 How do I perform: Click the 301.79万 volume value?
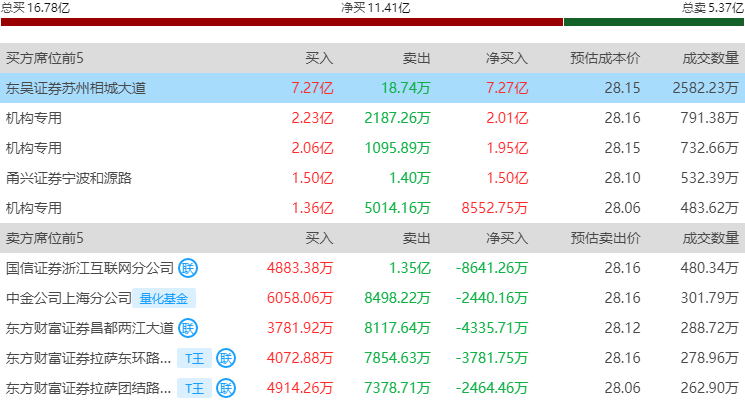click(709, 298)
